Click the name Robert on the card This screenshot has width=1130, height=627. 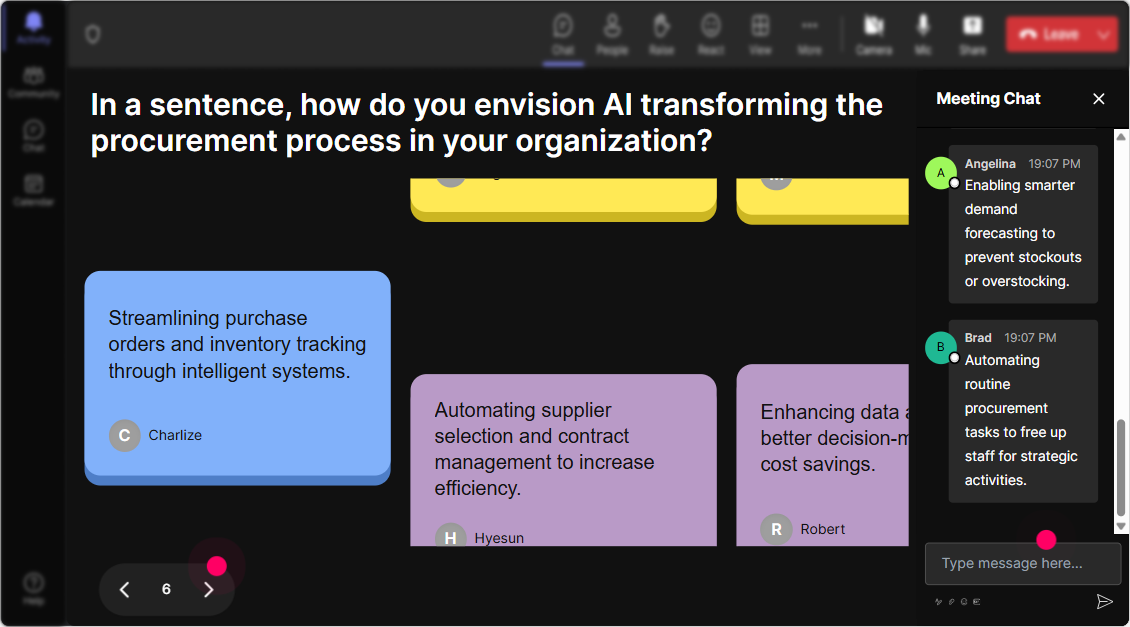click(x=822, y=529)
